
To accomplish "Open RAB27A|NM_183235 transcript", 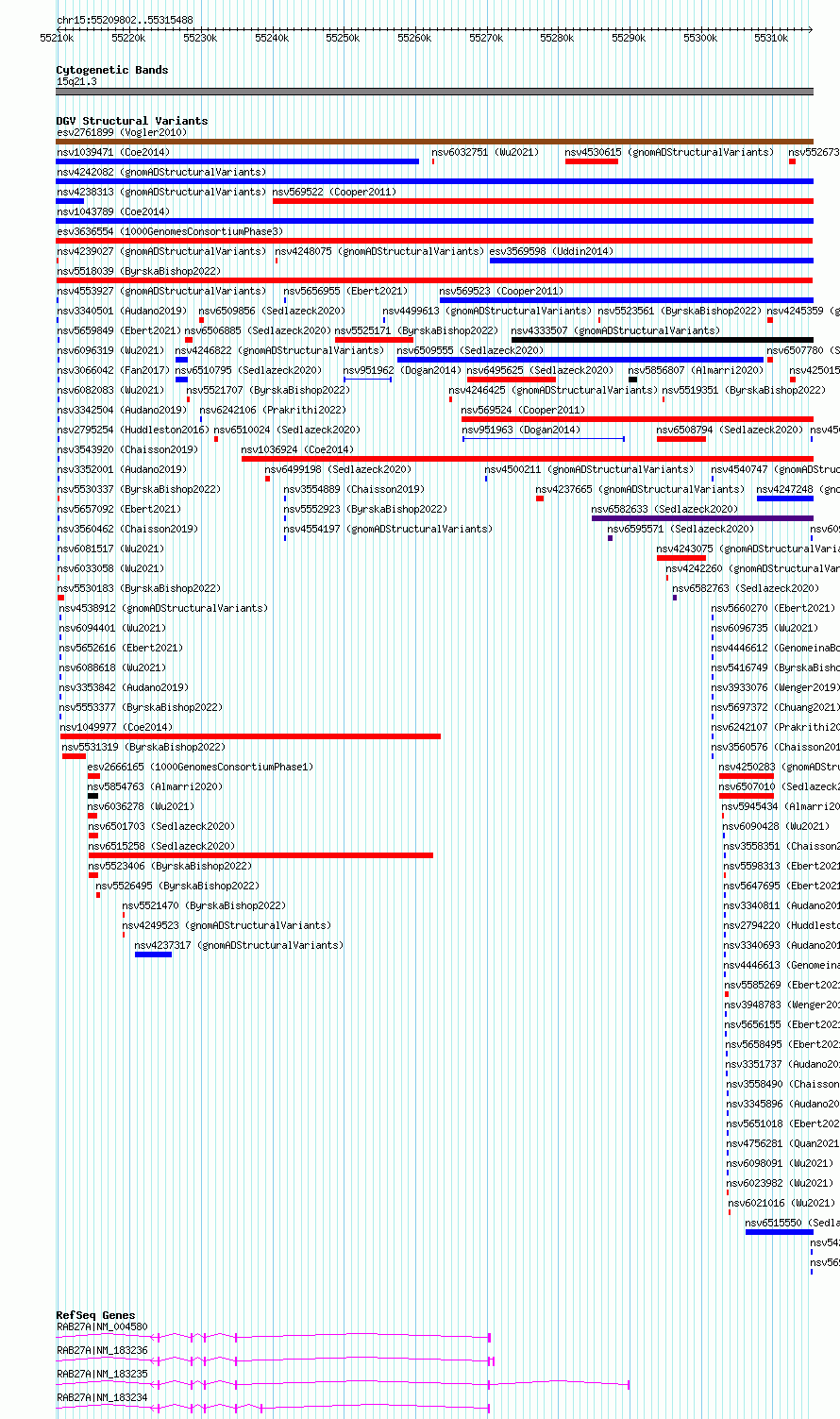I will [343, 1384].
